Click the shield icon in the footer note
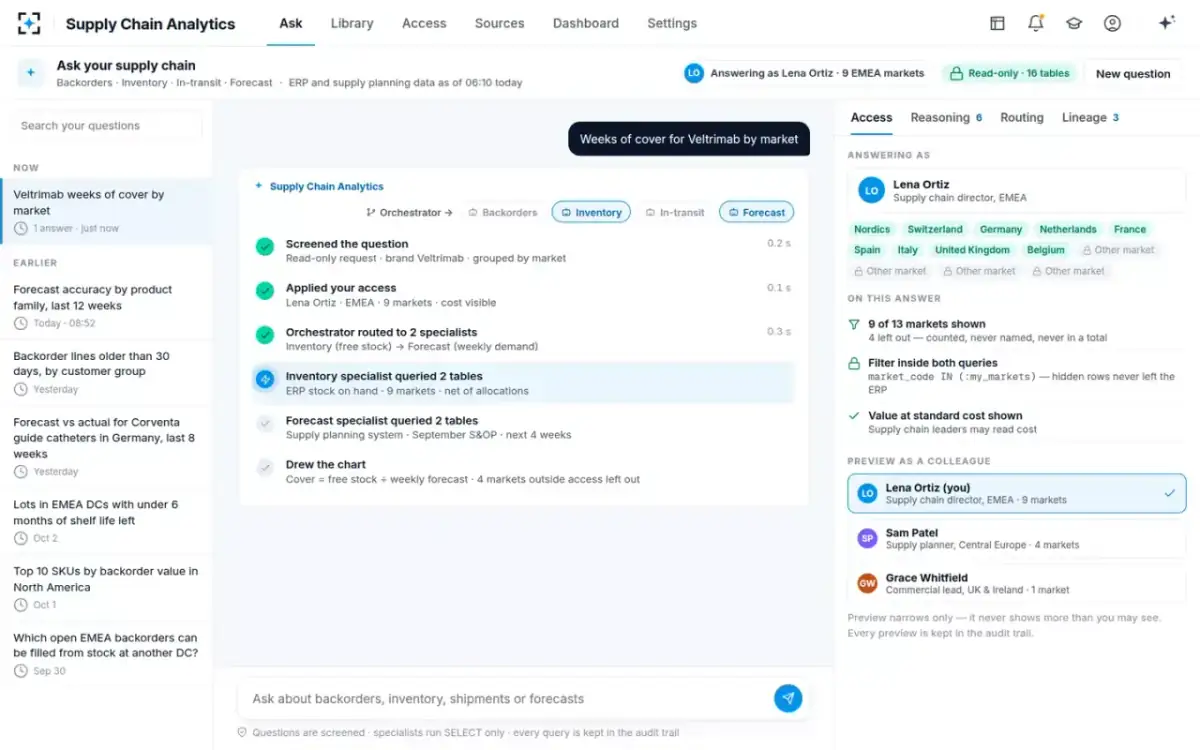Screen dimensions: 1200x750 [242, 732]
